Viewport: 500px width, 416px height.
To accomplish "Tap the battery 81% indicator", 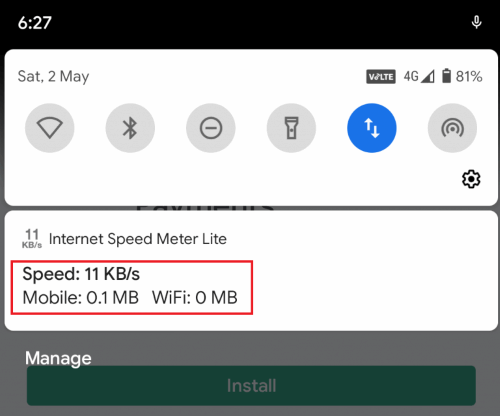I will (x=462, y=76).
